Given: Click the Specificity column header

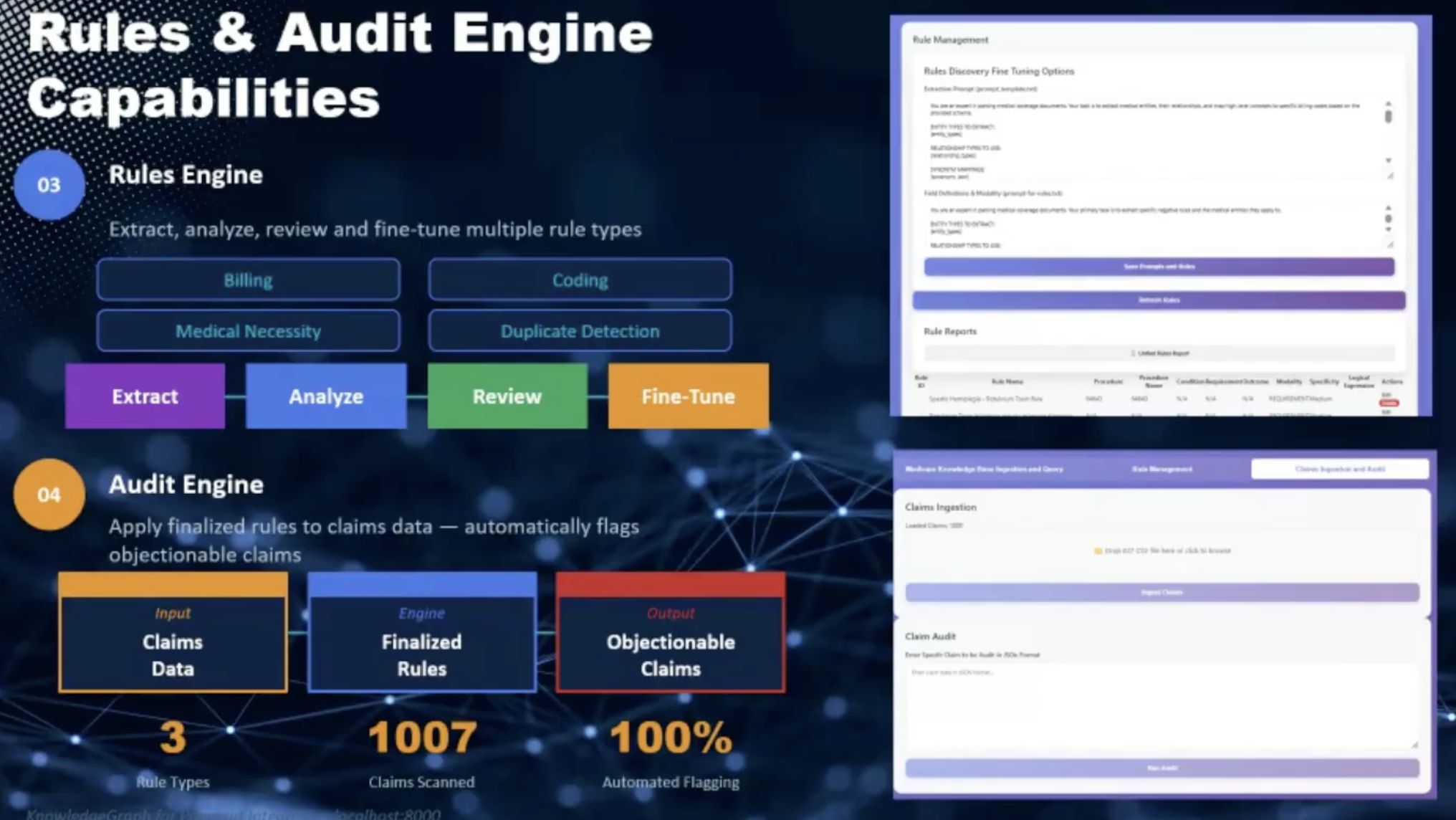Looking at the screenshot, I should [x=1323, y=382].
